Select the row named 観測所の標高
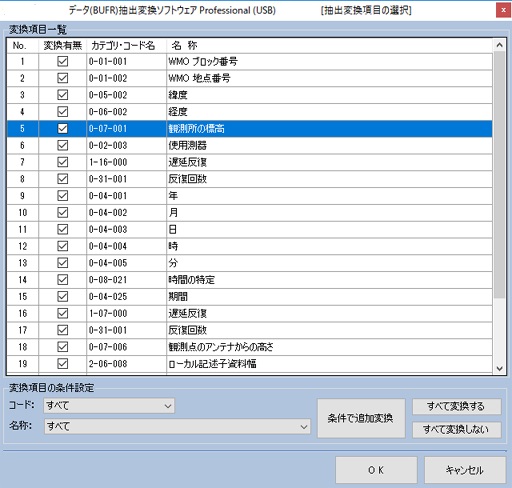Image resolution: width=512 pixels, height=488 pixels. (x=250, y=129)
